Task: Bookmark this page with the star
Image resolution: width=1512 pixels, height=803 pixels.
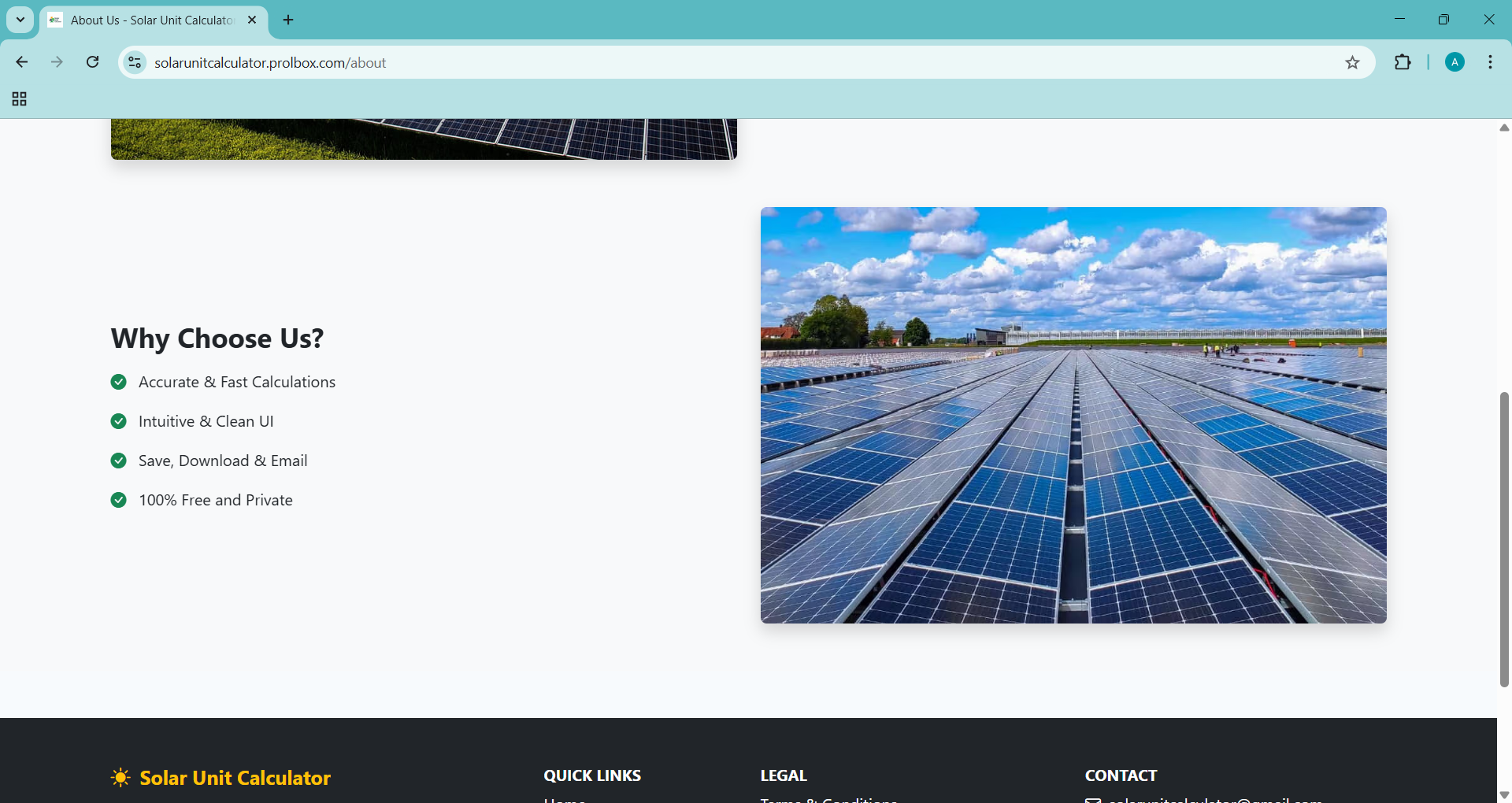Action: [1352, 62]
